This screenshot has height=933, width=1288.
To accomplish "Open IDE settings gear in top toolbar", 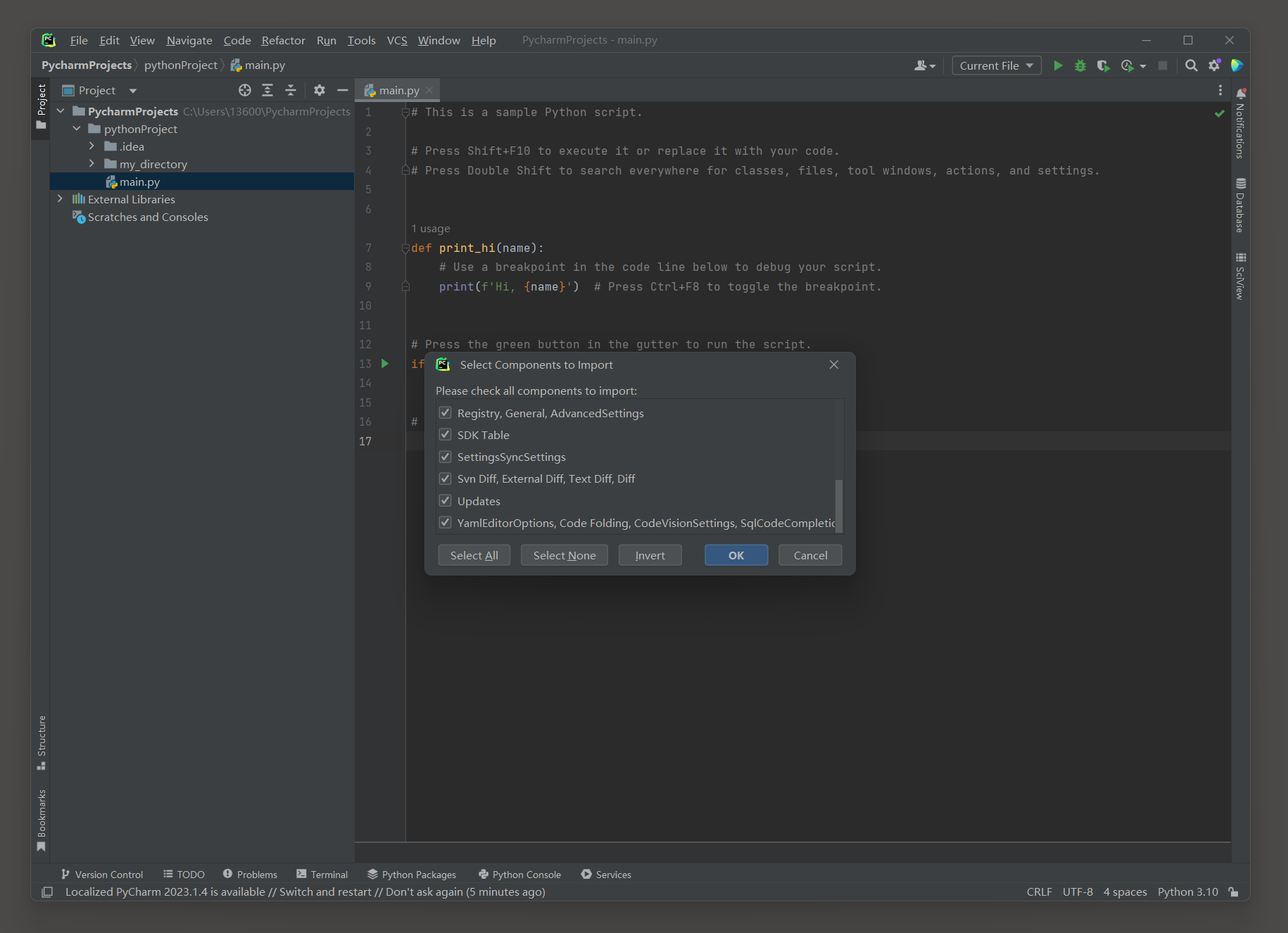I will click(x=1214, y=65).
